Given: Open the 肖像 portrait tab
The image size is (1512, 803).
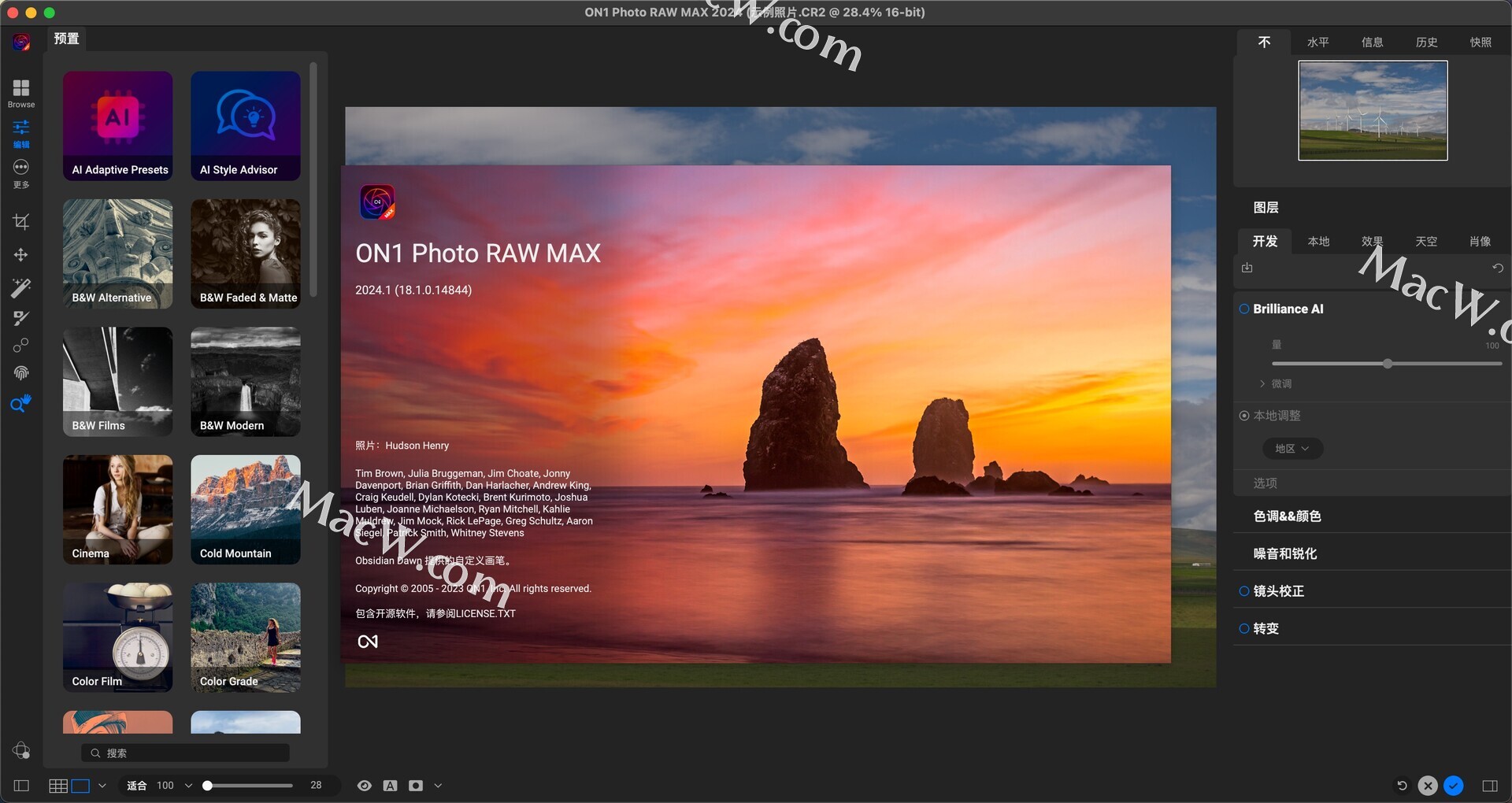Looking at the screenshot, I should point(1480,241).
